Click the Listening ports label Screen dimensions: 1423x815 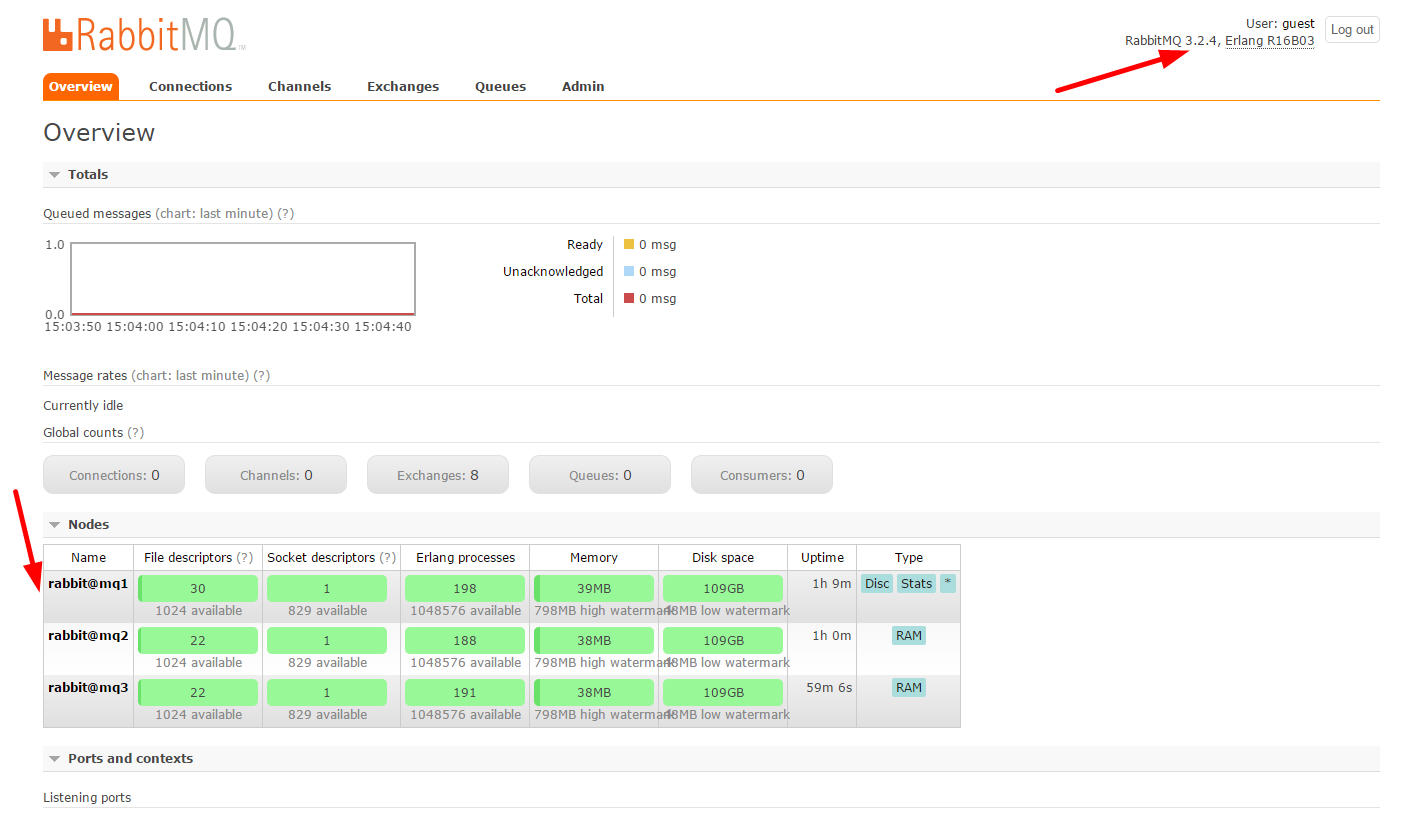point(87,797)
